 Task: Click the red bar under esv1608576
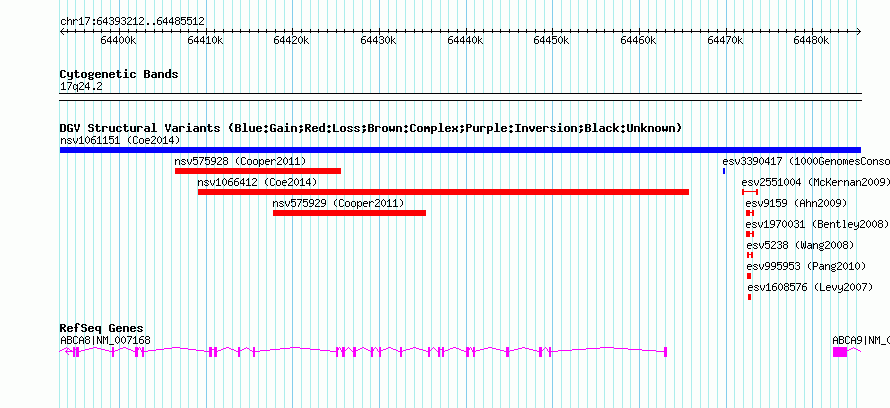click(750, 297)
